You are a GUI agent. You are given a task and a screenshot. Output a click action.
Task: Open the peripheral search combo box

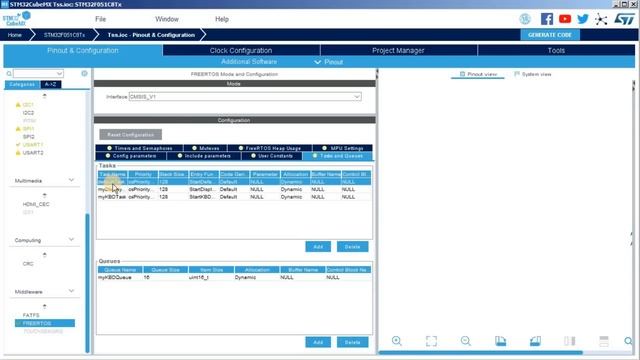pos(38,73)
